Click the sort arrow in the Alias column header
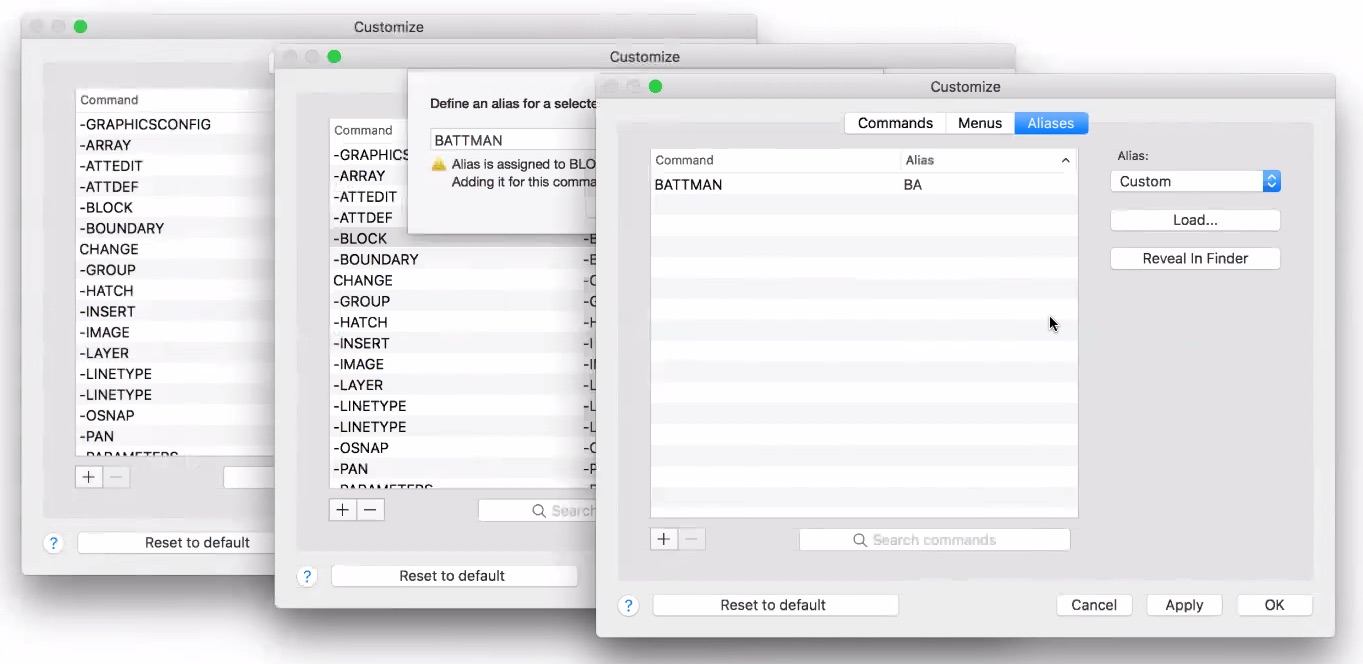The height and width of the screenshot is (664, 1363). [x=1065, y=161]
